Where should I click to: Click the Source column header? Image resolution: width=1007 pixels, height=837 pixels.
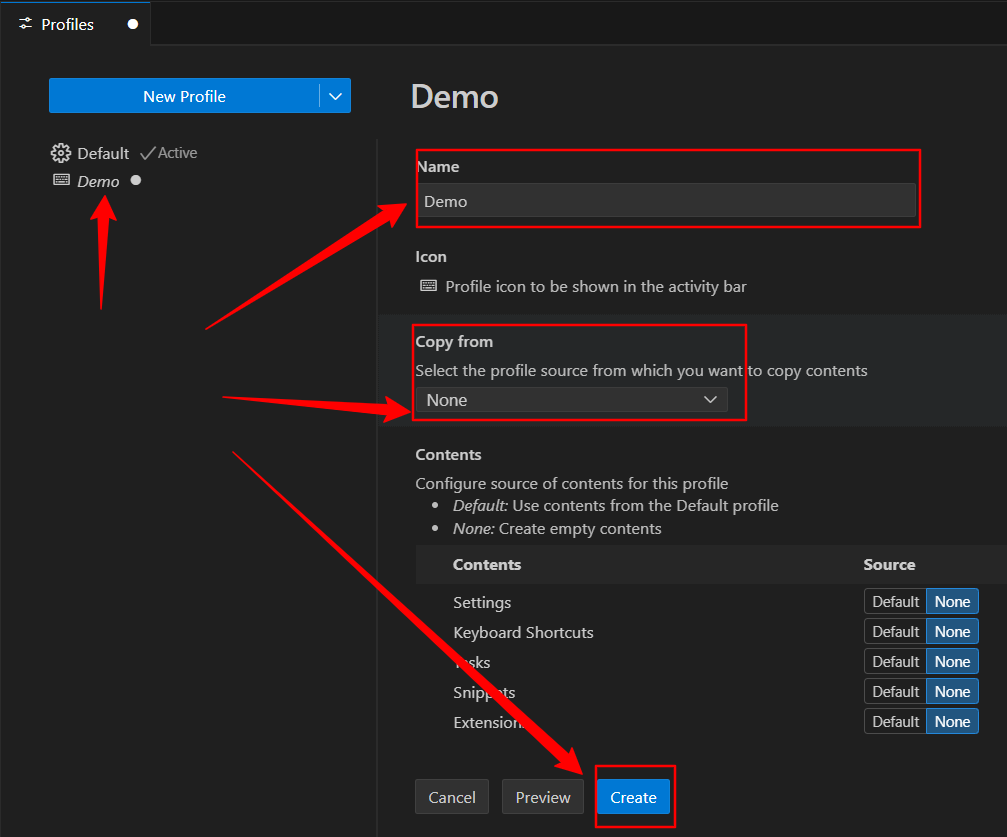click(889, 565)
